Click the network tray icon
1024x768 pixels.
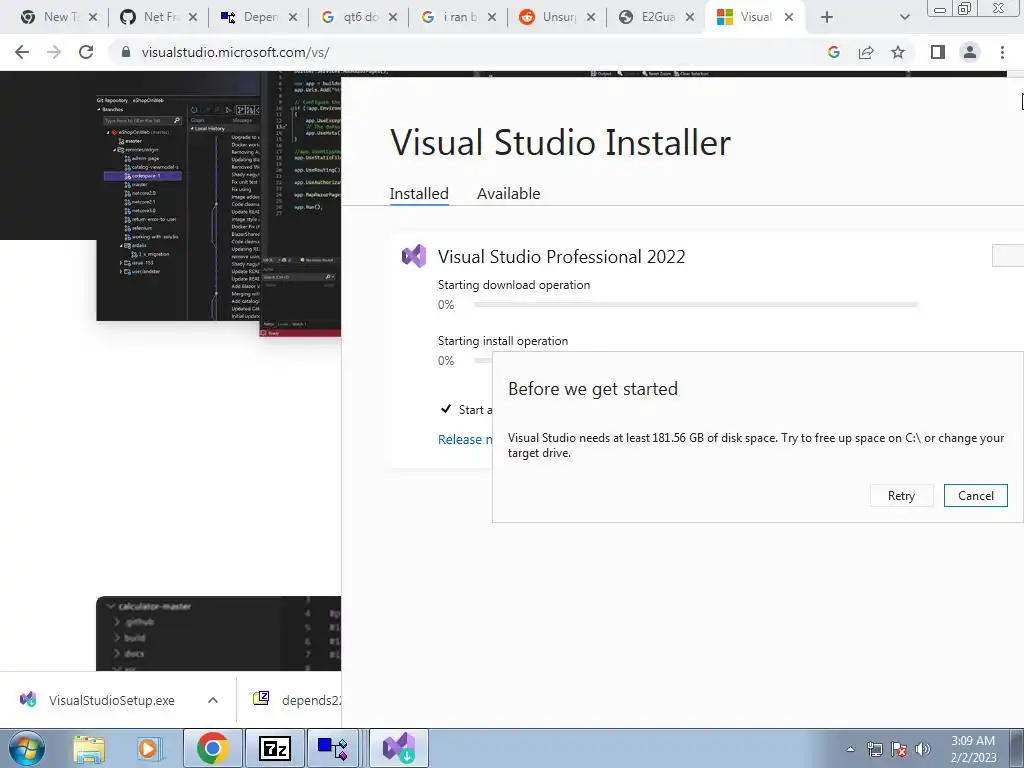coord(874,749)
